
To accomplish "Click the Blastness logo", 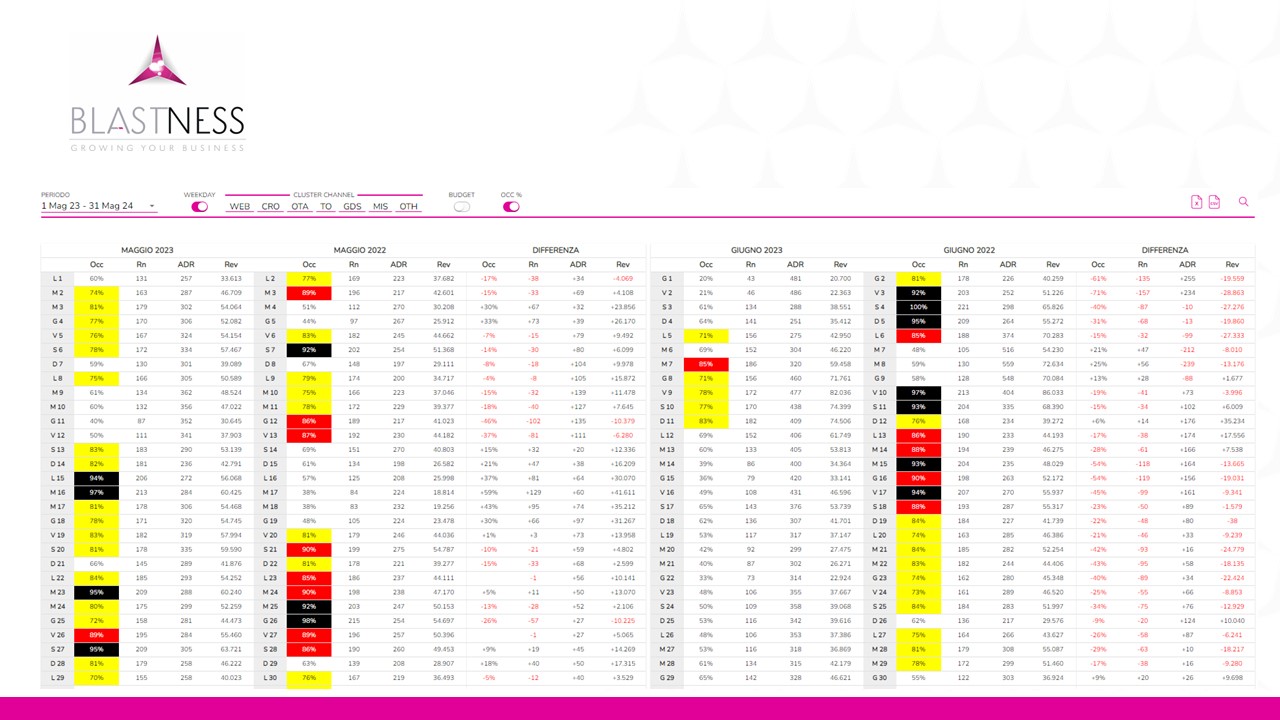I will coord(157,95).
